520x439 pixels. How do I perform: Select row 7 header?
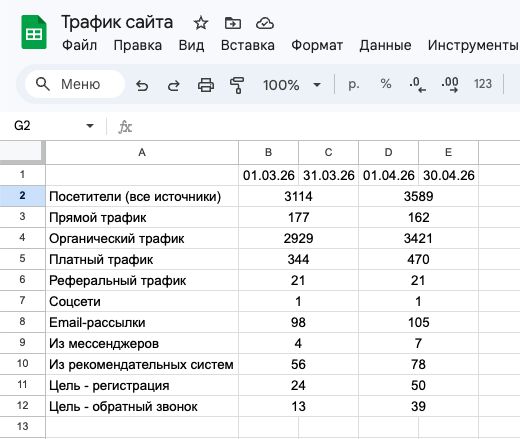pos(22,301)
